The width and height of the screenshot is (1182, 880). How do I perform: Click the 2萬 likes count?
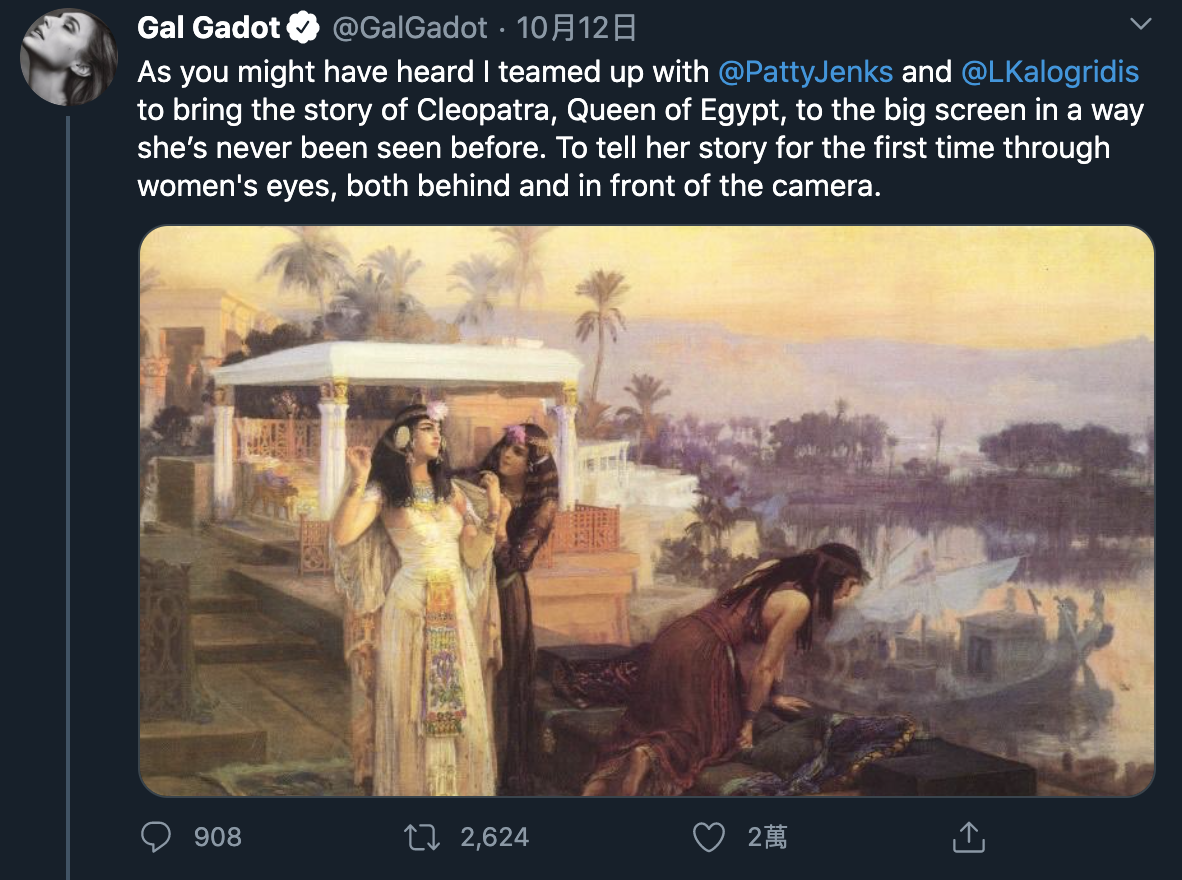[x=767, y=836]
